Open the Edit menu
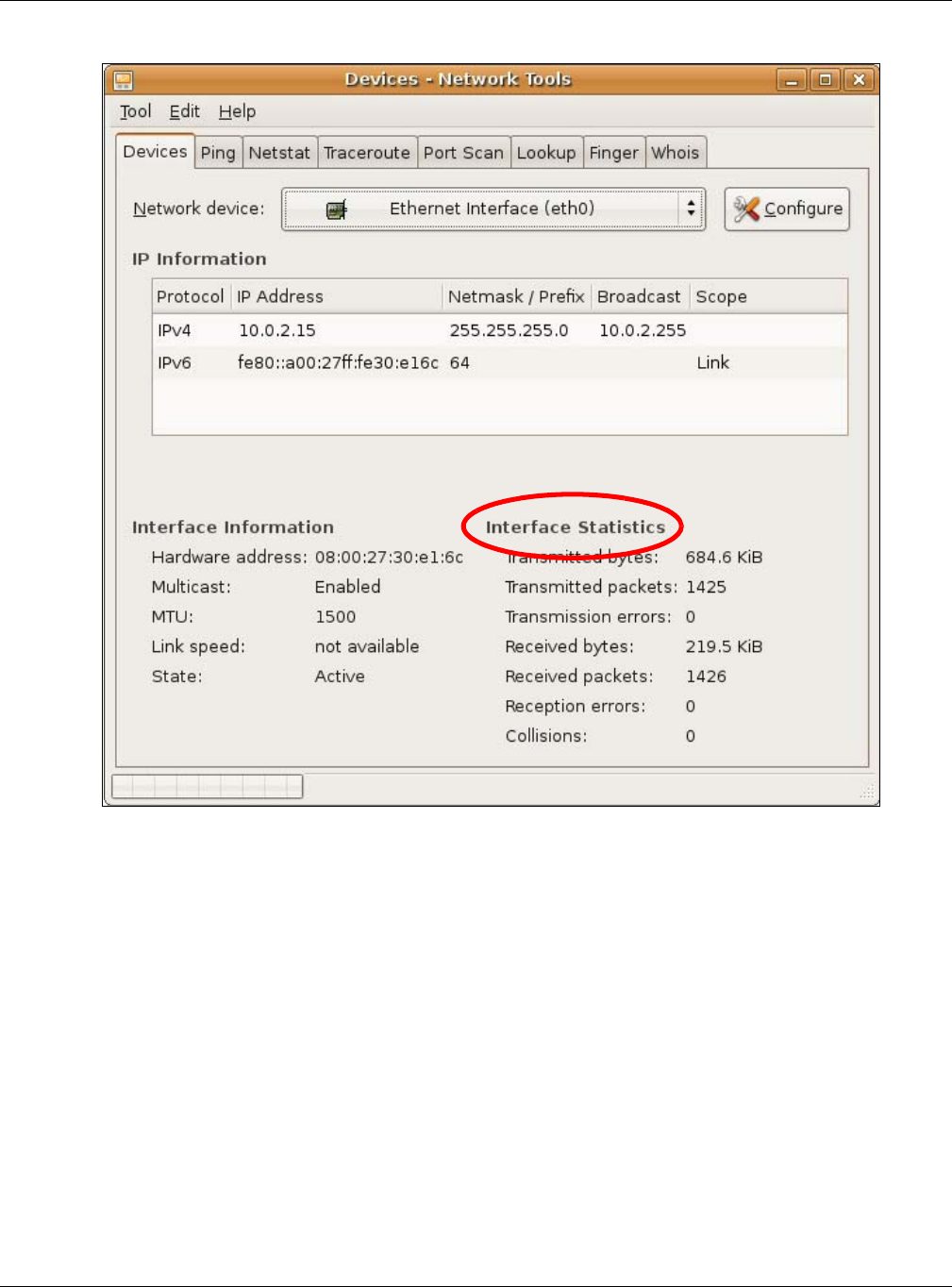 point(184,111)
